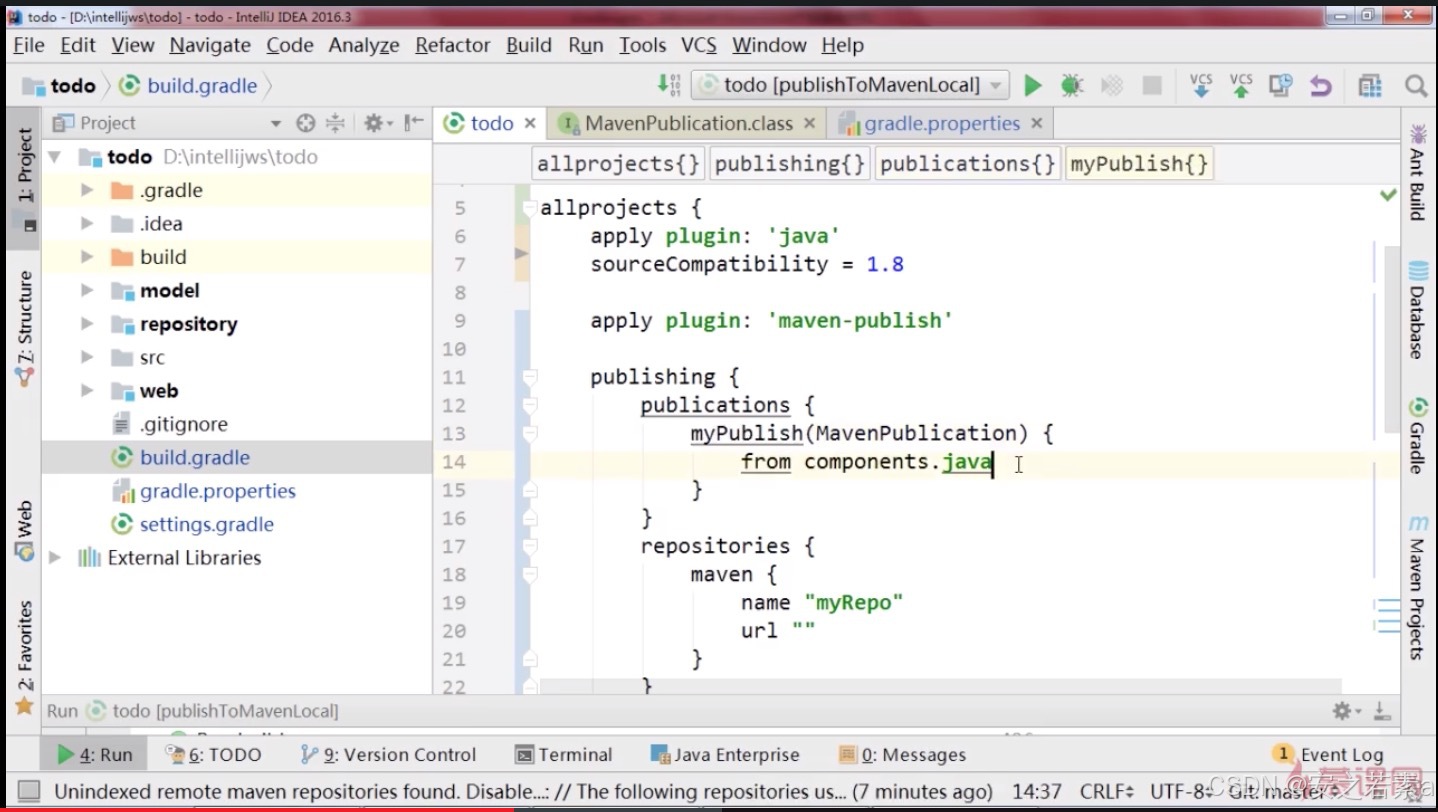
Task: Open the Terminal tool window
Action: point(563,755)
